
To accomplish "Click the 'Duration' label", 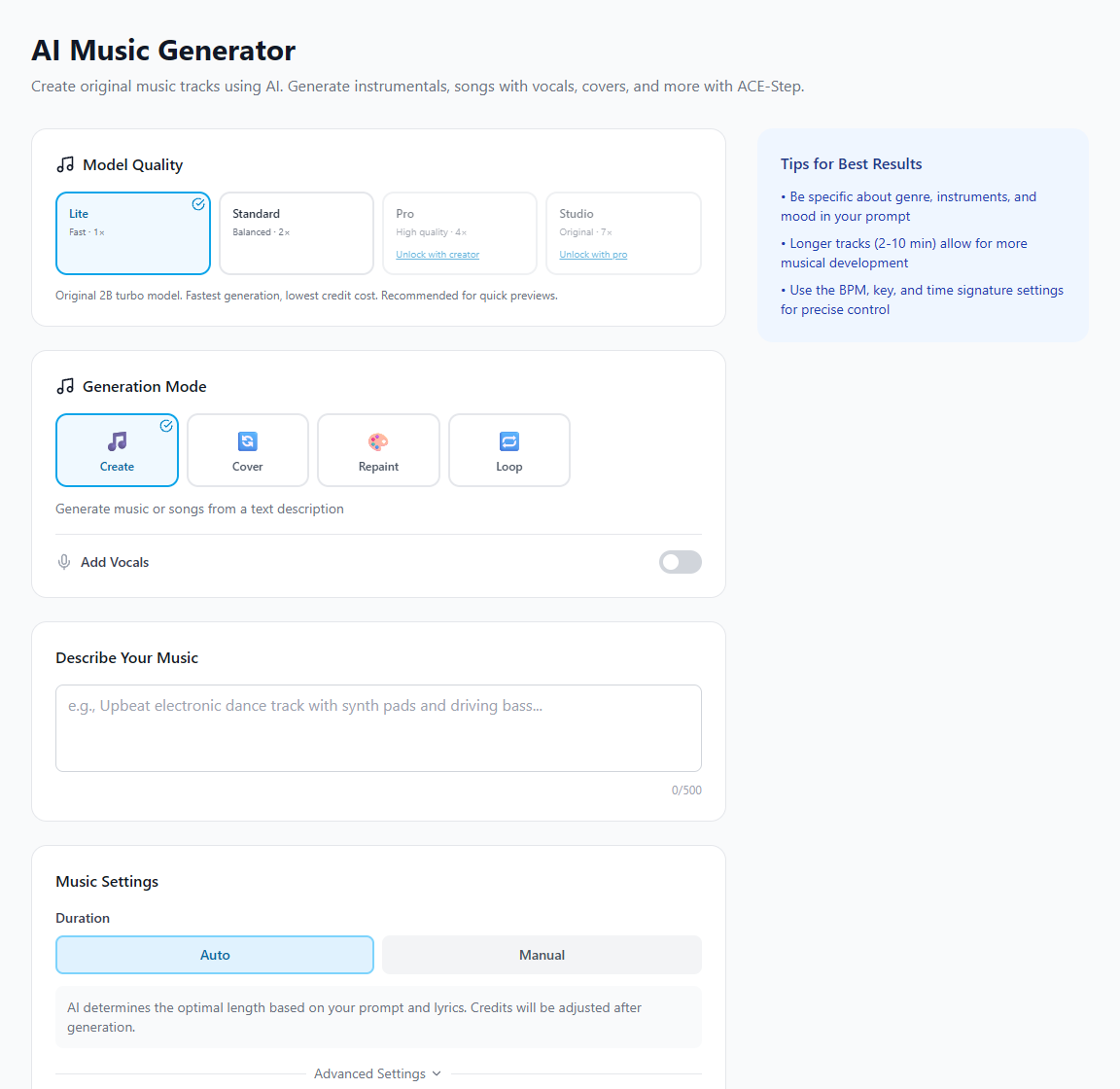I will click(83, 918).
